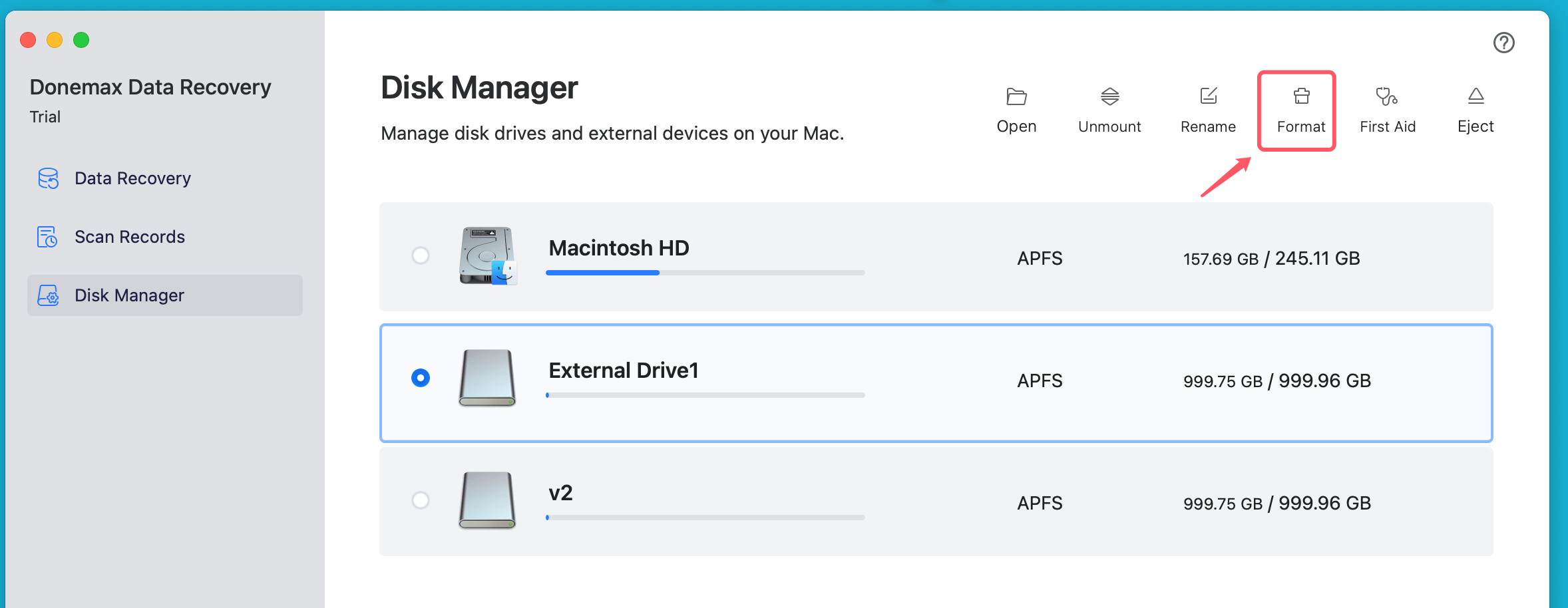Screen dimensions: 1568x608
Task: Open the Scan Records section
Action: tap(129, 236)
